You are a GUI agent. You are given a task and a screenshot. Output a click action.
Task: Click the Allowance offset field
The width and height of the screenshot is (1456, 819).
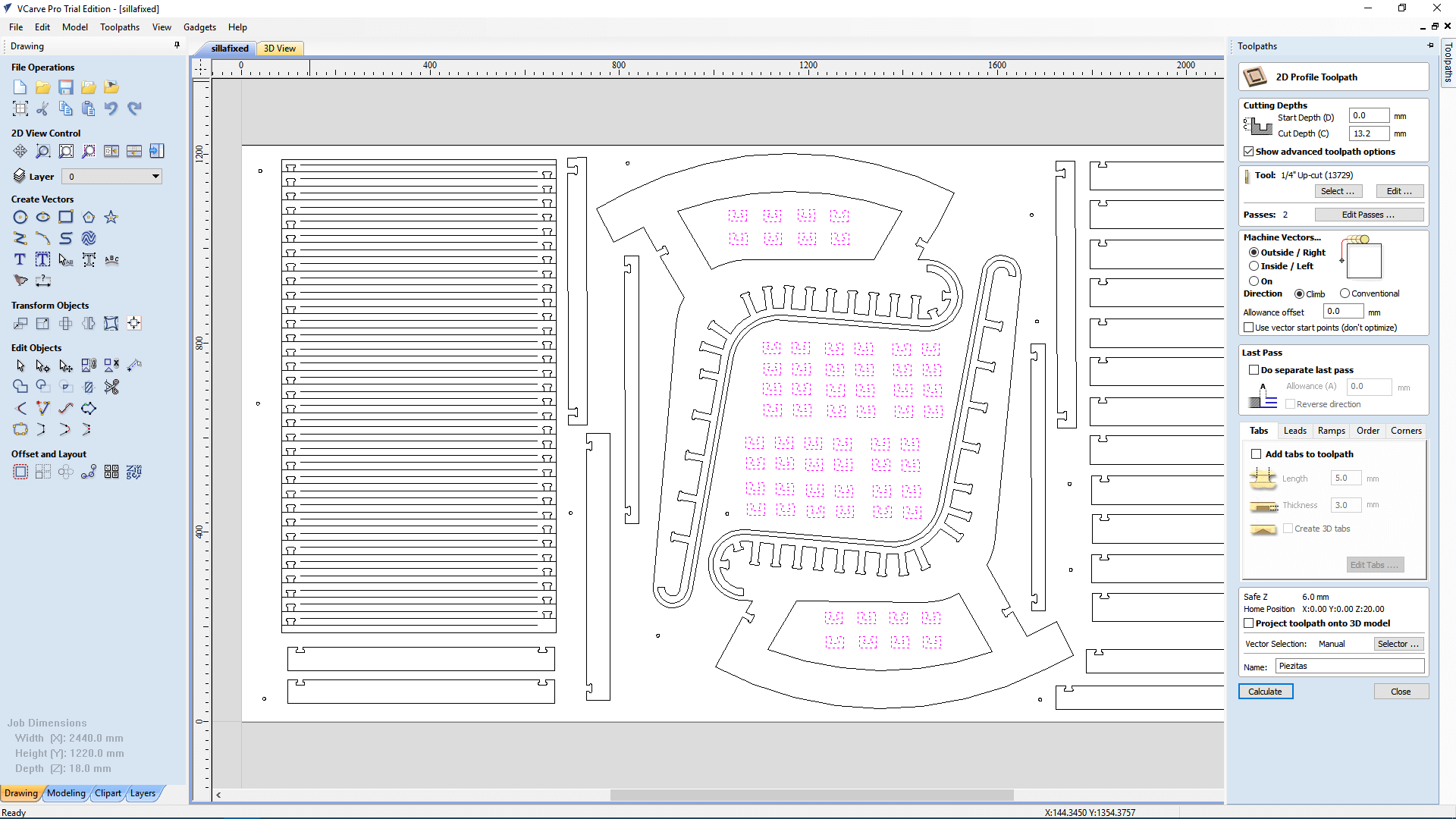[1344, 311]
